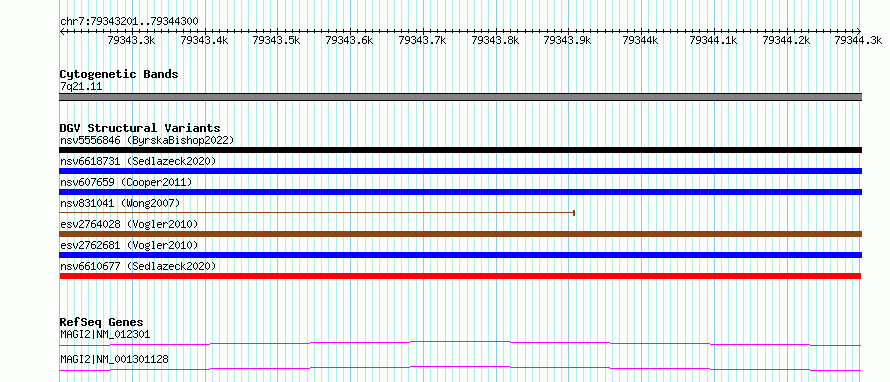The width and height of the screenshot is (890, 382).
Task: Click the nsv6618731 (Sedlazeck2020) label
Action: 138,161
